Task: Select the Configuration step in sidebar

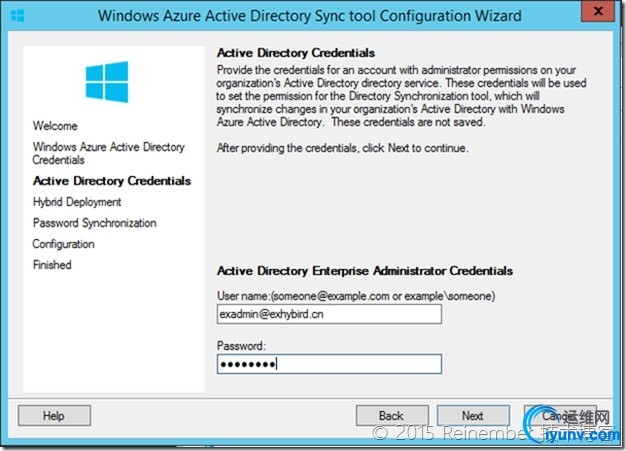Action: coord(63,244)
